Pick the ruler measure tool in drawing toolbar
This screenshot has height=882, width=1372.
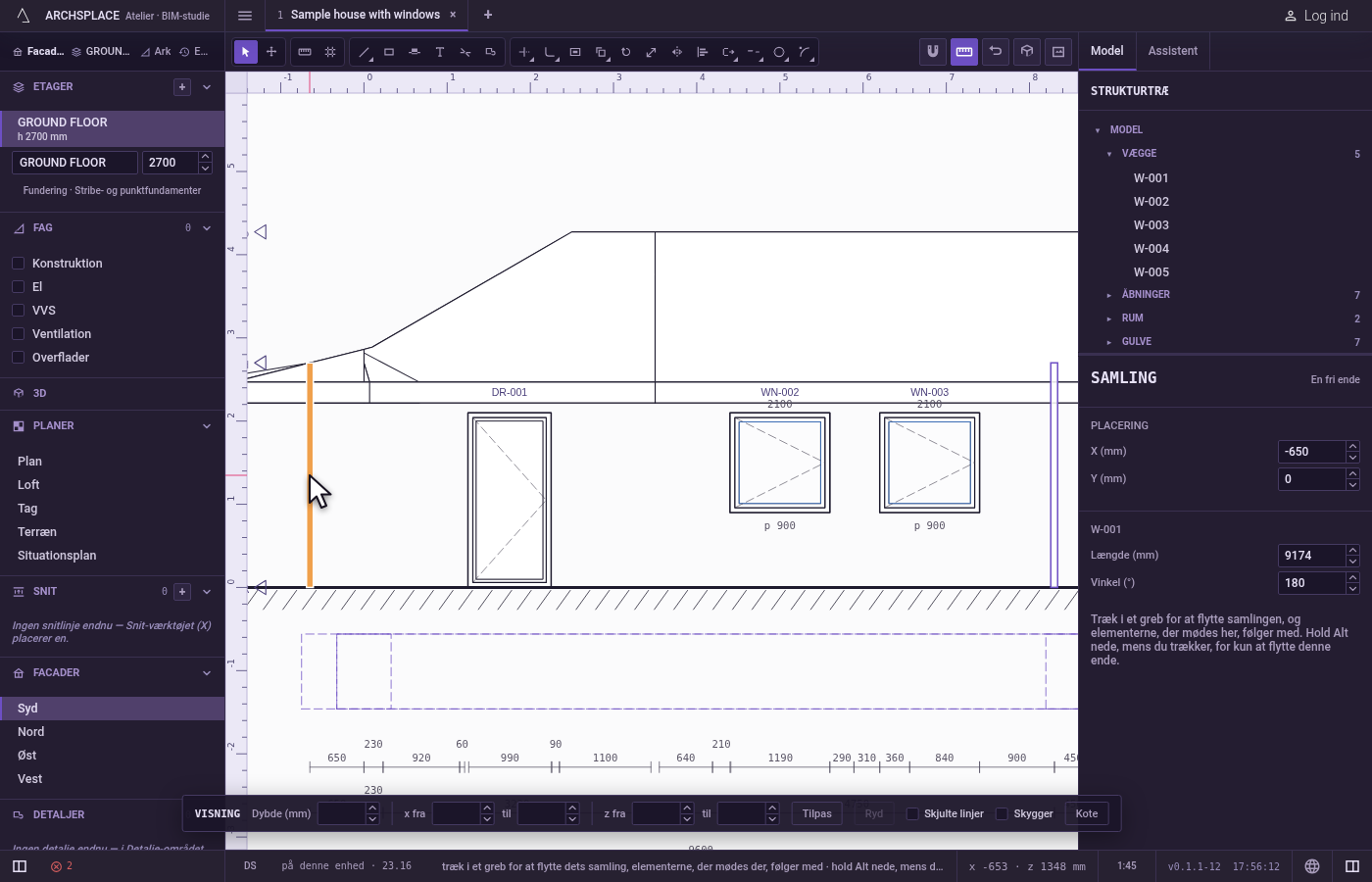tap(305, 52)
